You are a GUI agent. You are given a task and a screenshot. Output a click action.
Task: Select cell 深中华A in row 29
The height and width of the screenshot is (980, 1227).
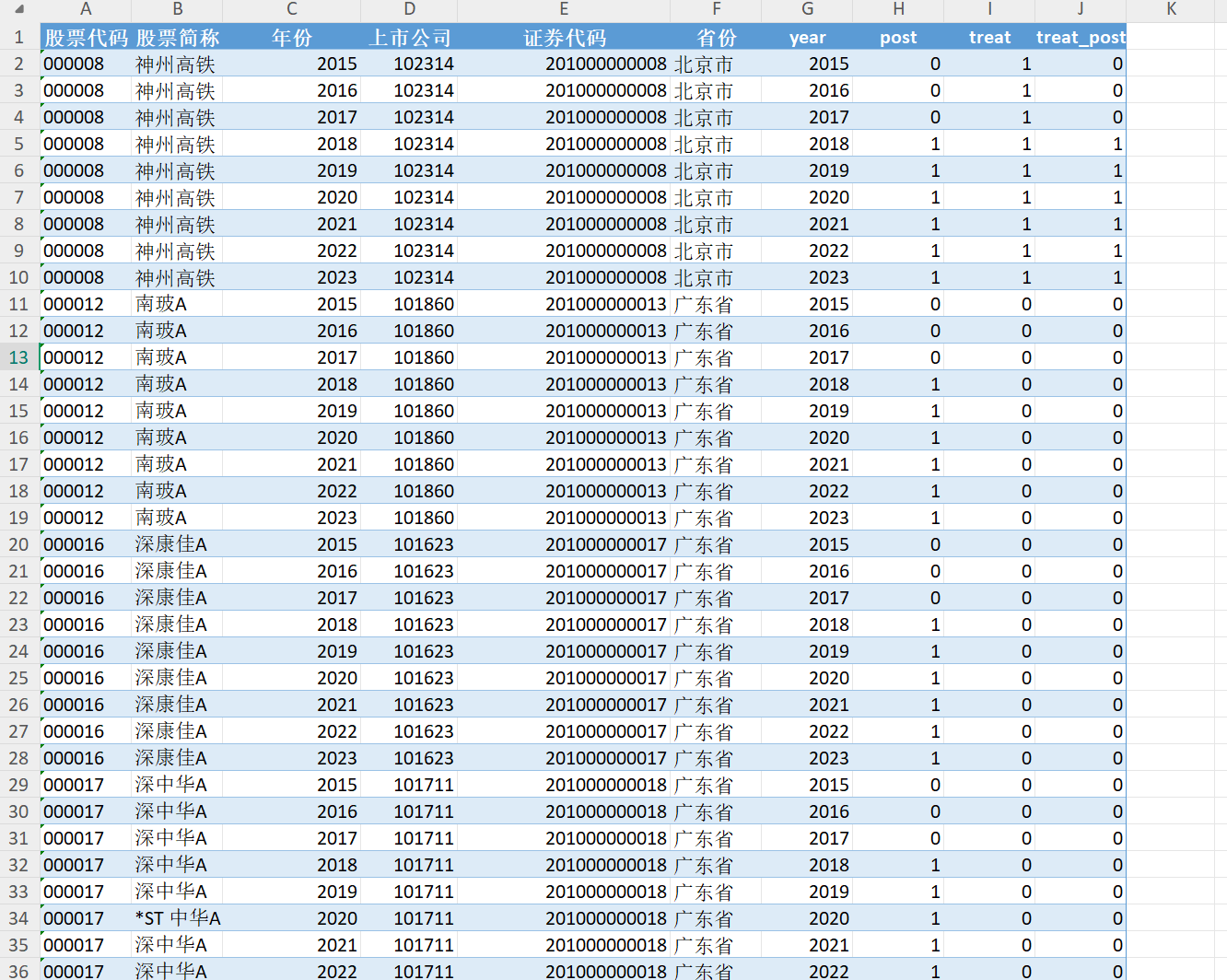[x=177, y=785]
